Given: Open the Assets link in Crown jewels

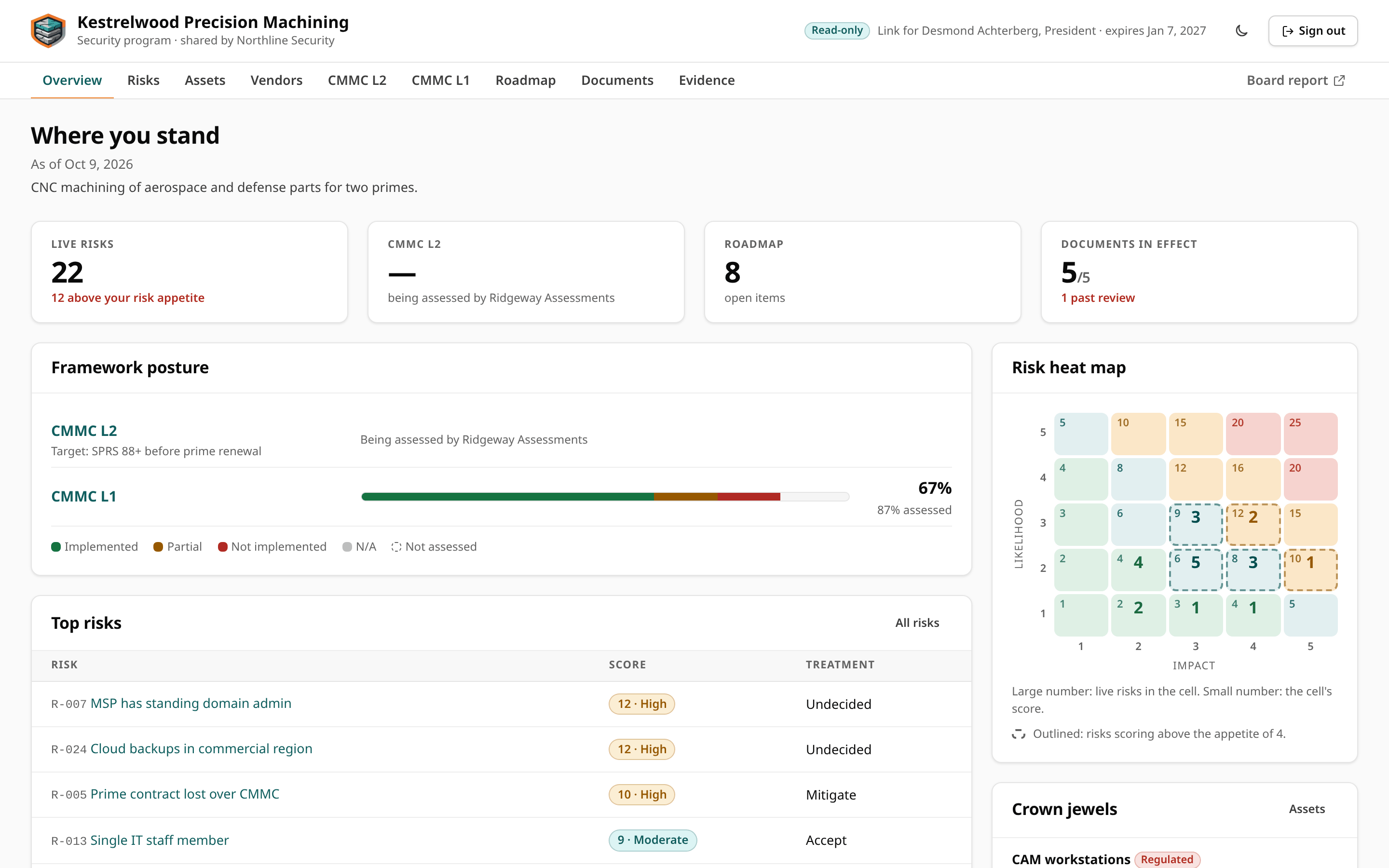Looking at the screenshot, I should [x=1307, y=809].
